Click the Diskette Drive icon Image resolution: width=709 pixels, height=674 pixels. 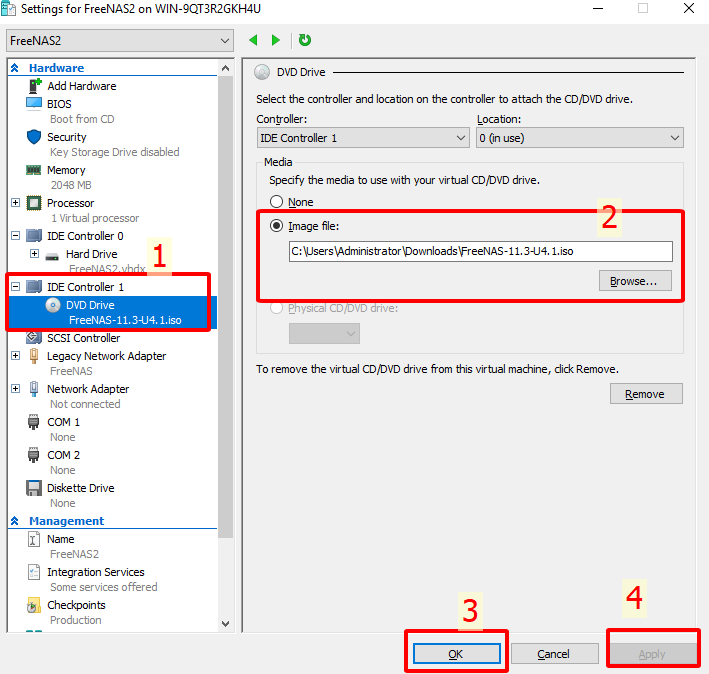tap(33, 488)
